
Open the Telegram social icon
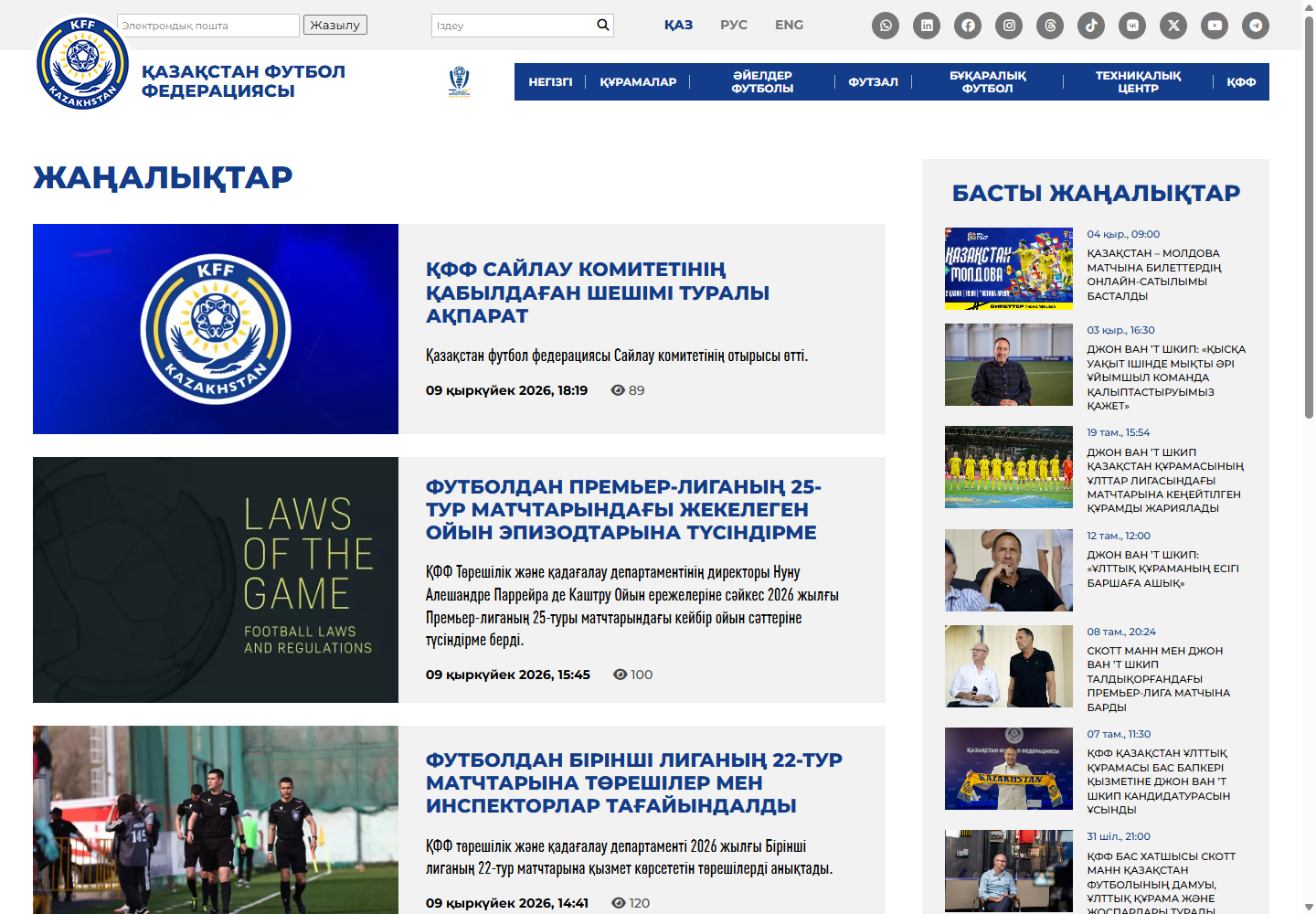(1256, 26)
